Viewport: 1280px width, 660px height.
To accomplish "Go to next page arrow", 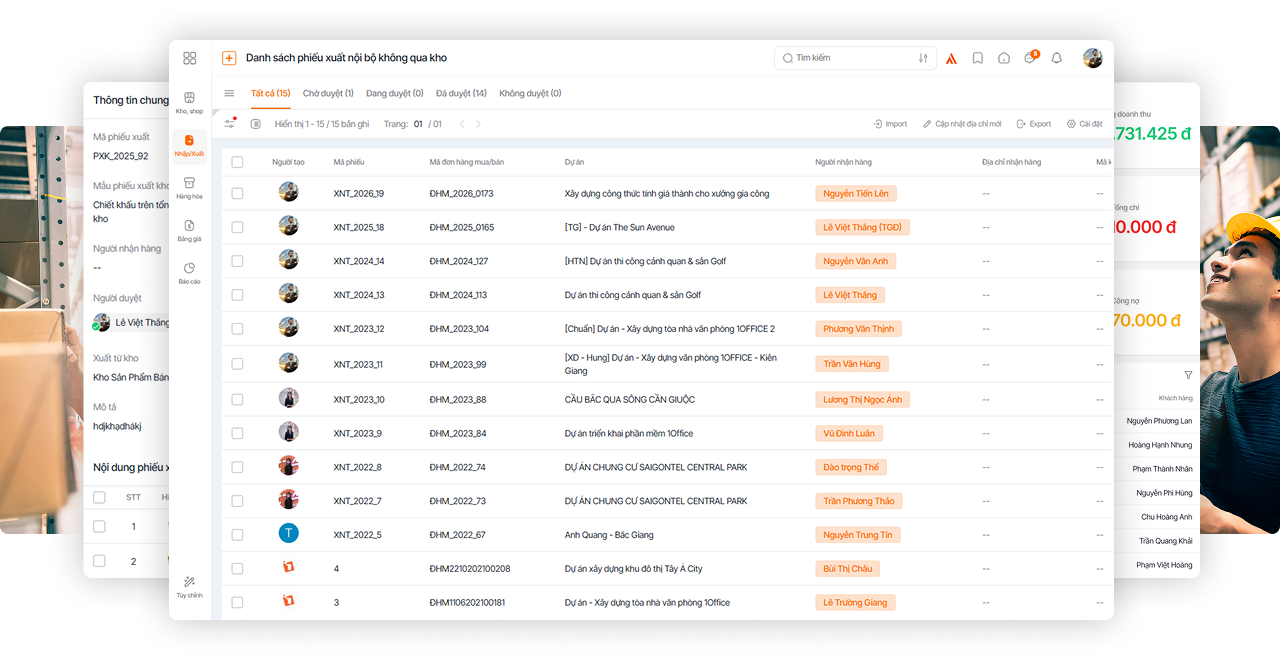I will (478, 124).
